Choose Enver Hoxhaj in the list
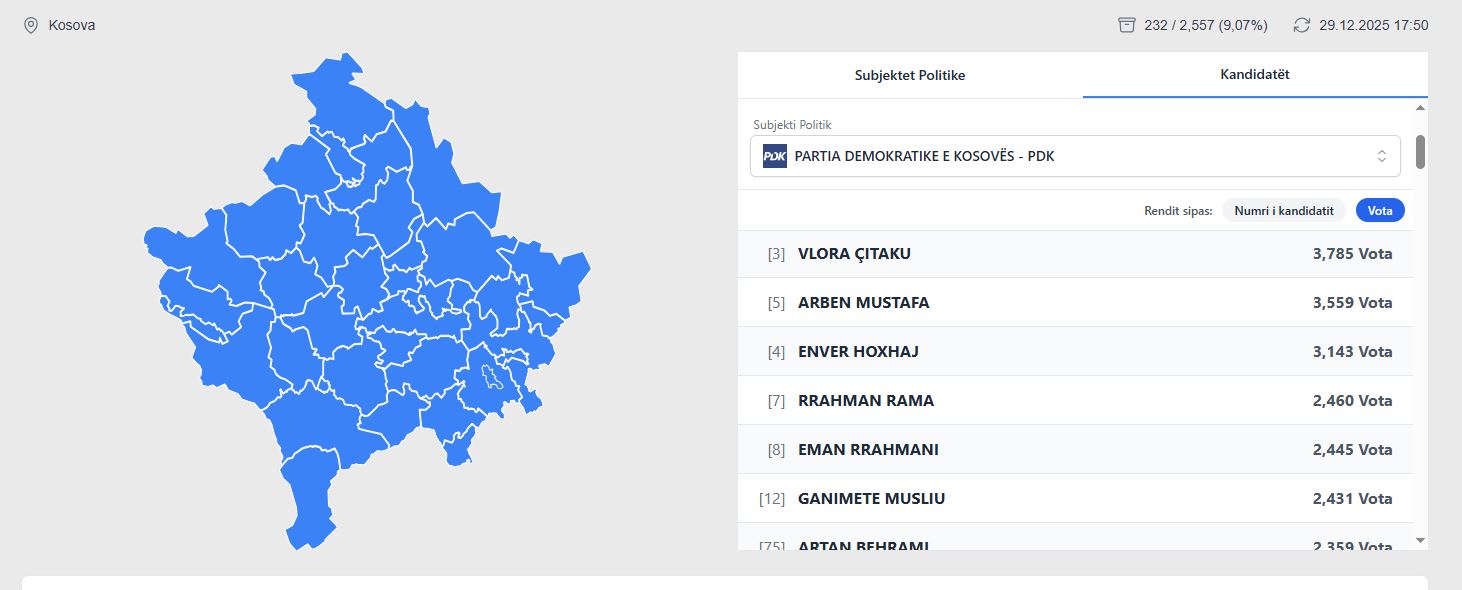This screenshot has height=590, width=1462. pos(1075,352)
